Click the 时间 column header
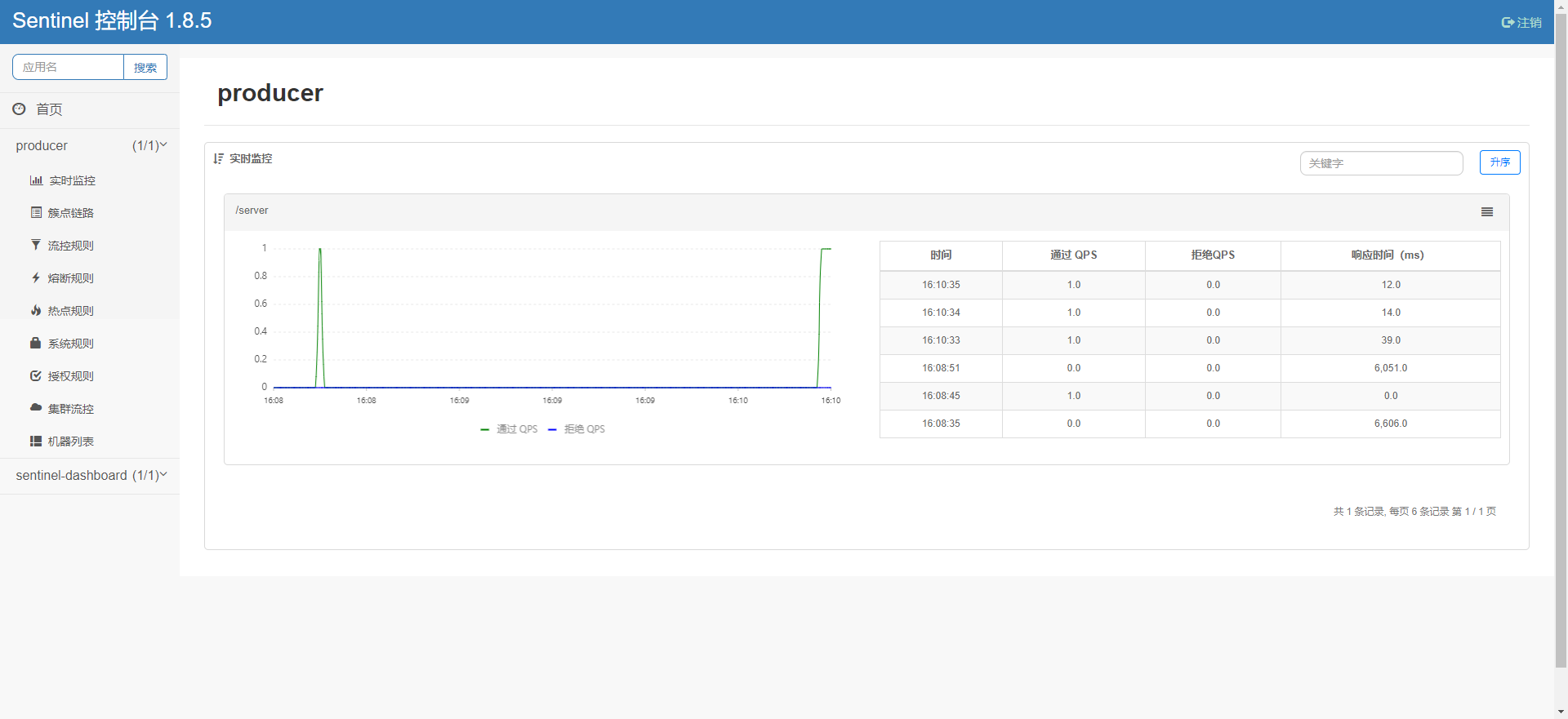Screen dimensions: 1568x719 tap(941, 255)
